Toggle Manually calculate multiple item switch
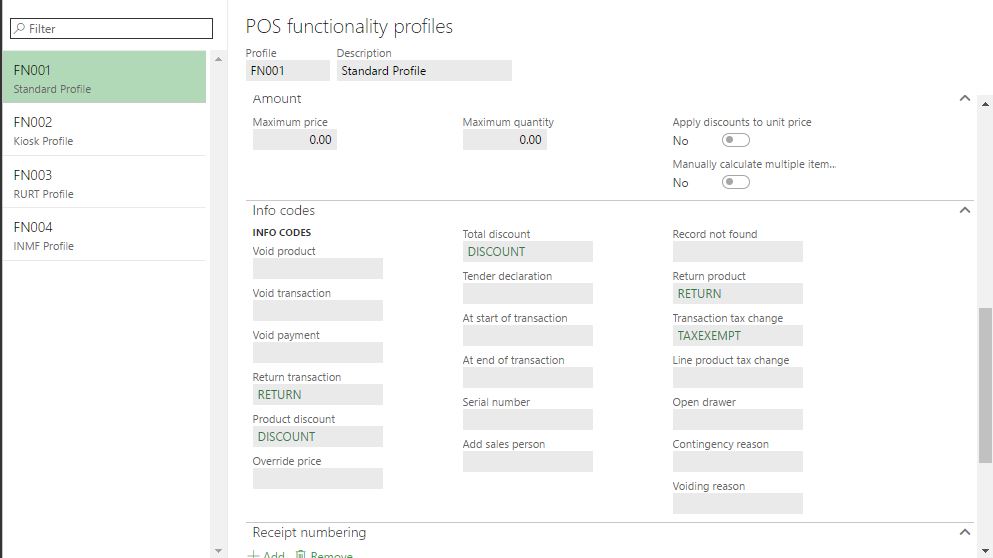993x558 pixels. pyautogui.click(x=735, y=183)
